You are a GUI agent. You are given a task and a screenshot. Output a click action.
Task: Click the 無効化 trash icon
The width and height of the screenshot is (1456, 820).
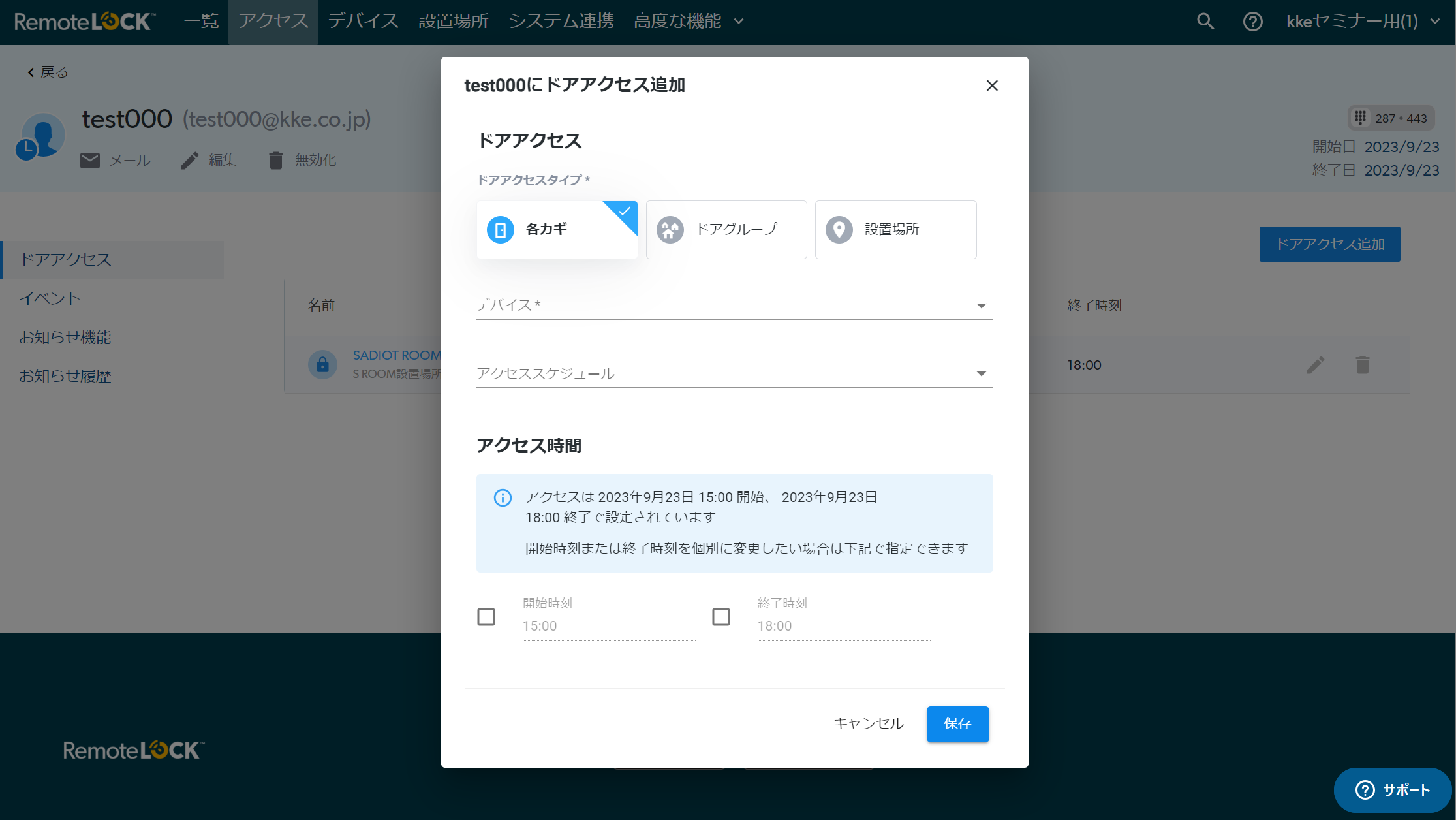click(276, 161)
